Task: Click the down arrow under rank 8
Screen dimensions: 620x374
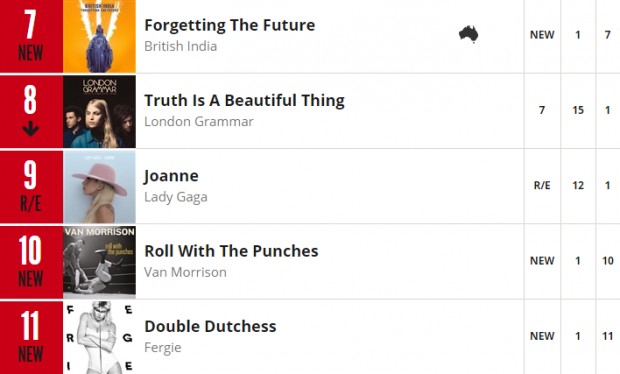Action: [30, 129]
